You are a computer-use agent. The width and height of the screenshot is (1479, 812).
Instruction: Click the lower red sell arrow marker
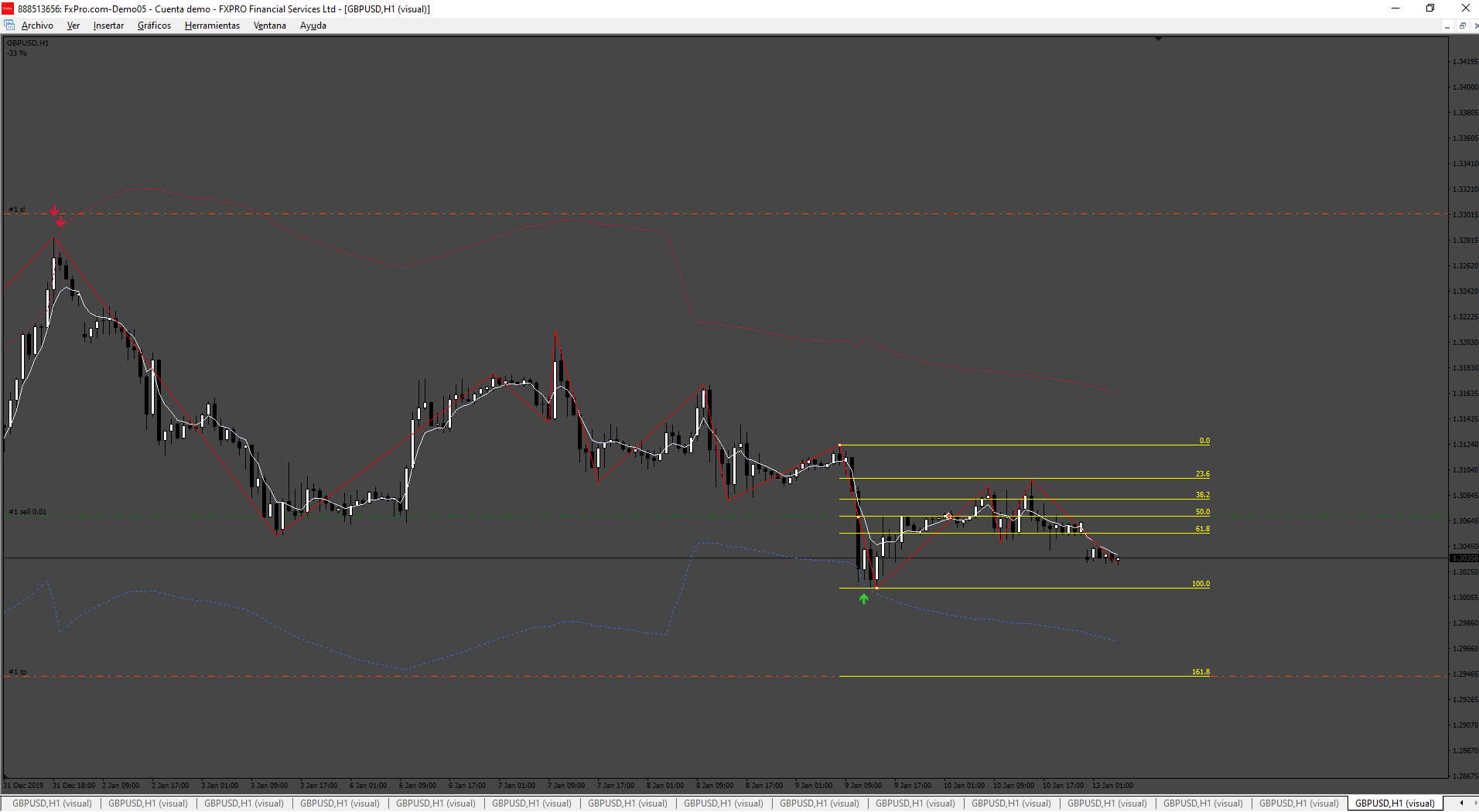click(x=60, y=222)
